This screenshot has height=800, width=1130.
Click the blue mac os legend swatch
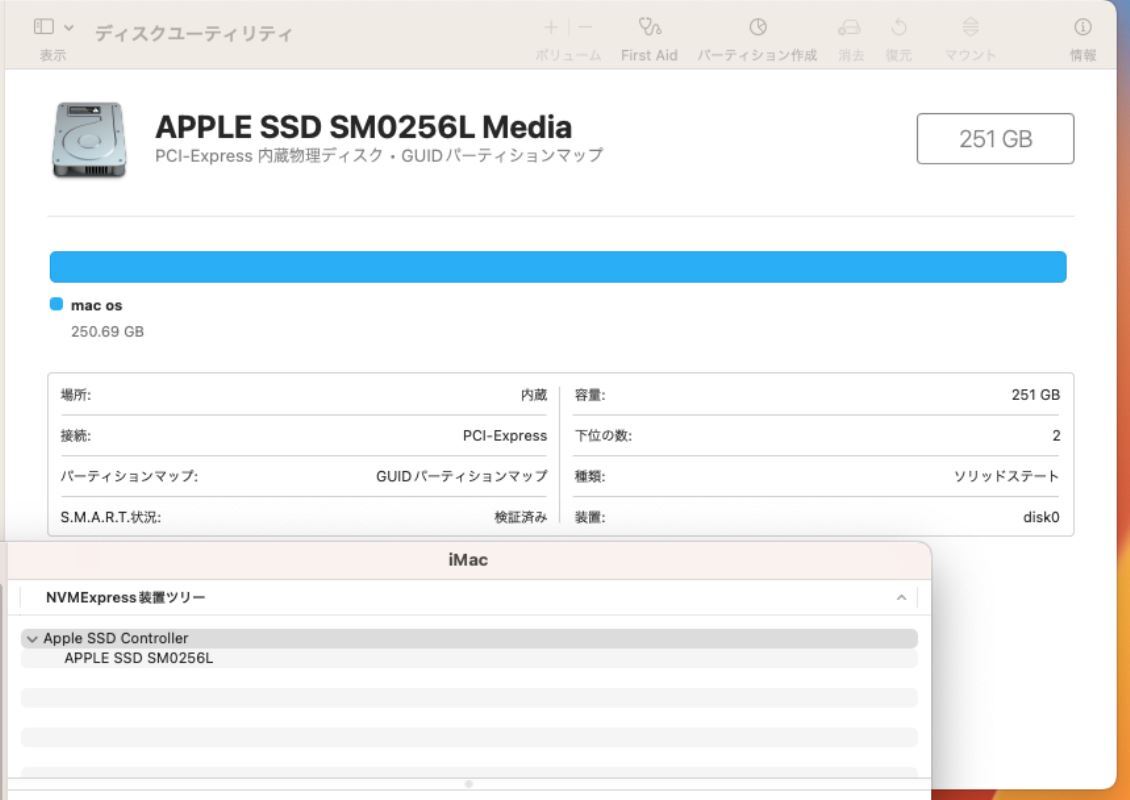(56, 304)
